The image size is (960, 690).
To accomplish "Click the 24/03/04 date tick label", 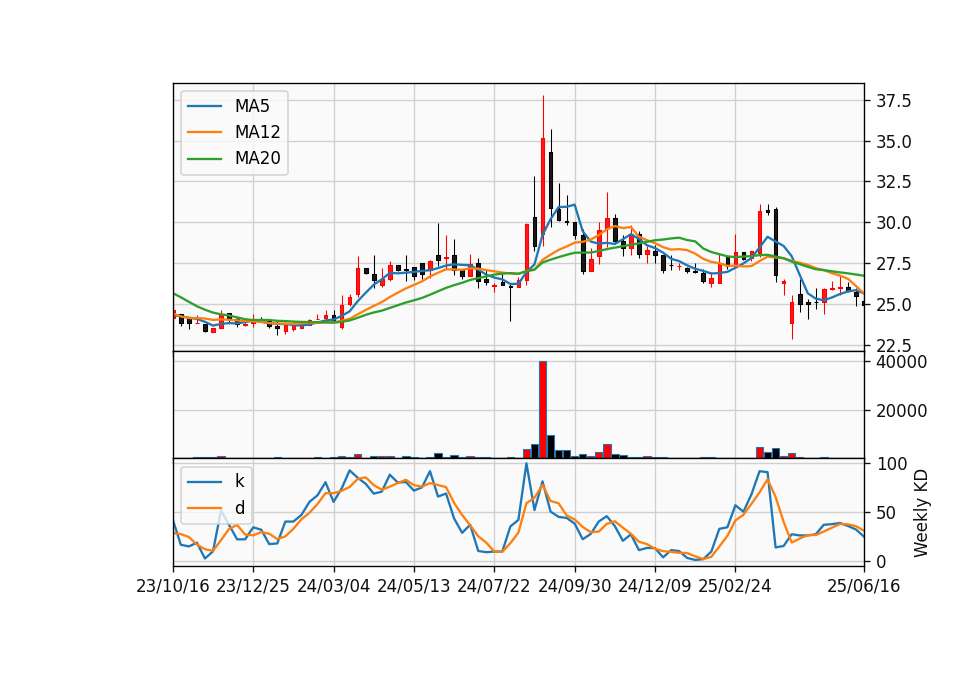I will coord(334,586).
